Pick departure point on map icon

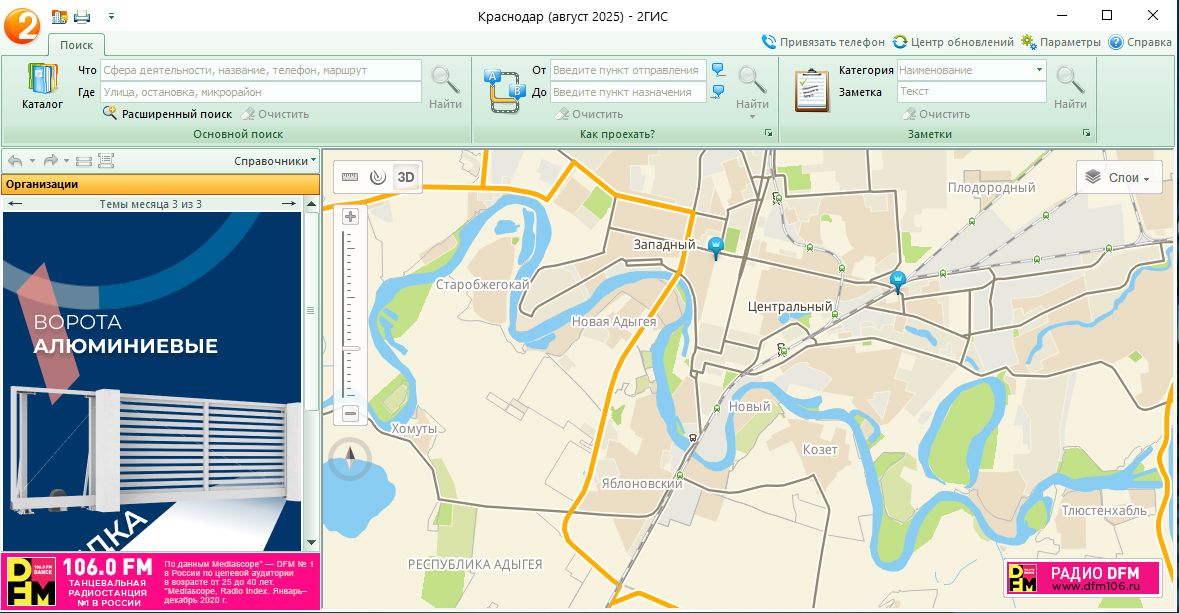coord(717,70)
